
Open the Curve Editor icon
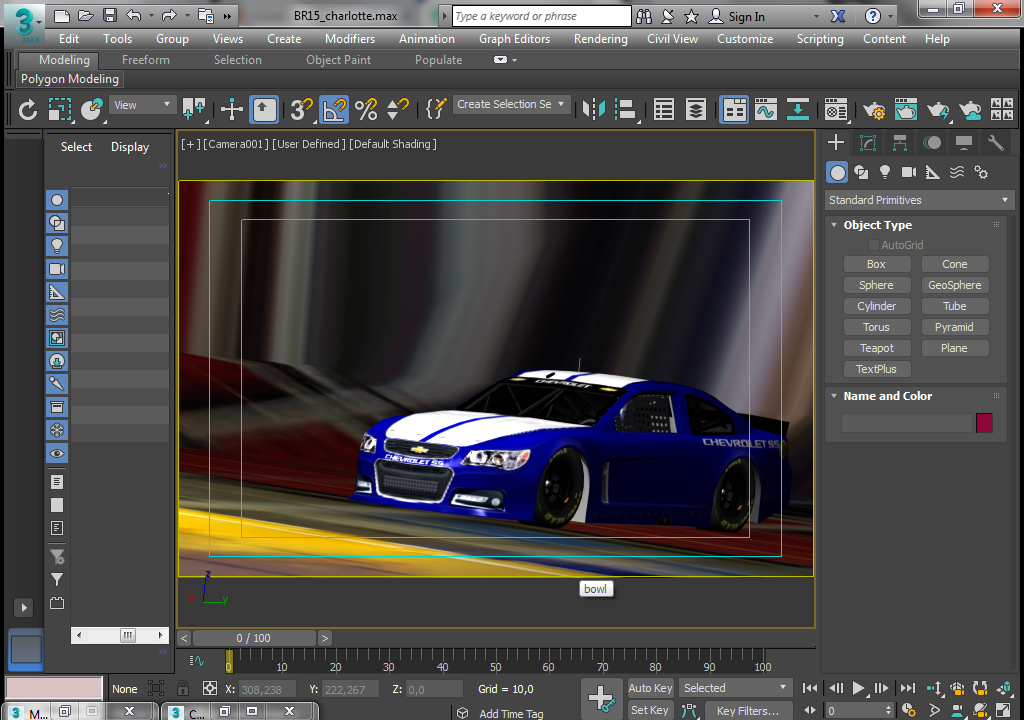tap(765, 109)
